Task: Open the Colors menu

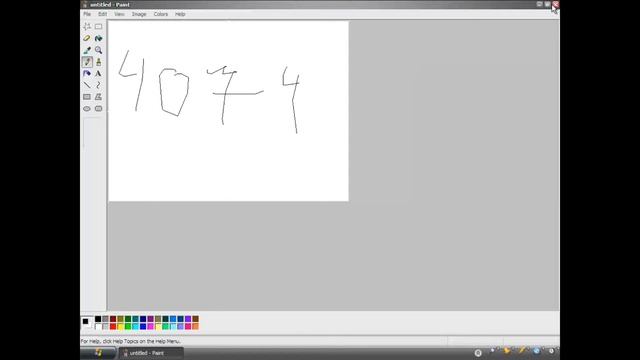Action: click(x=160, y=14)
